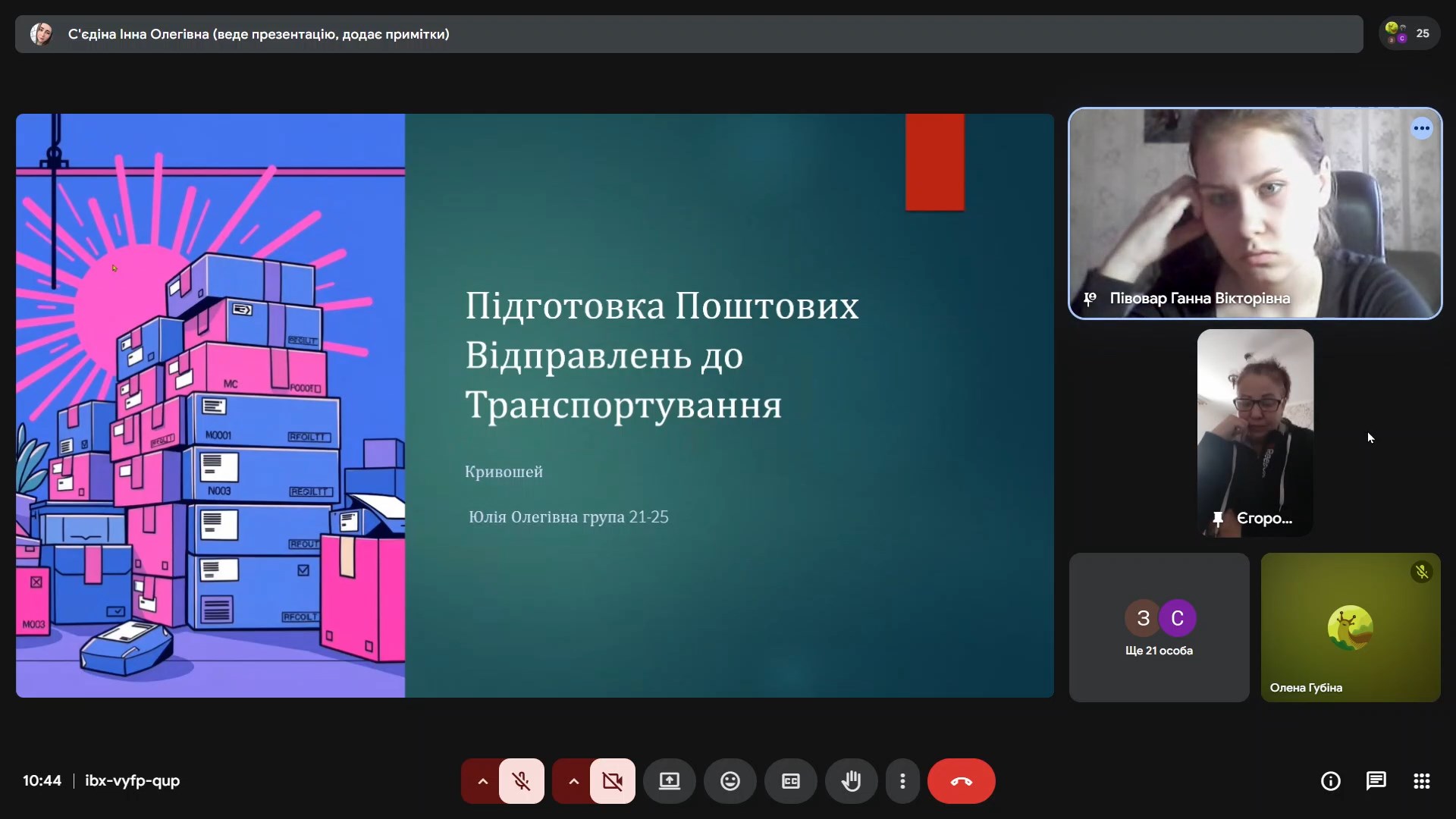Click the red rectangle on the slide

[934, 162]
